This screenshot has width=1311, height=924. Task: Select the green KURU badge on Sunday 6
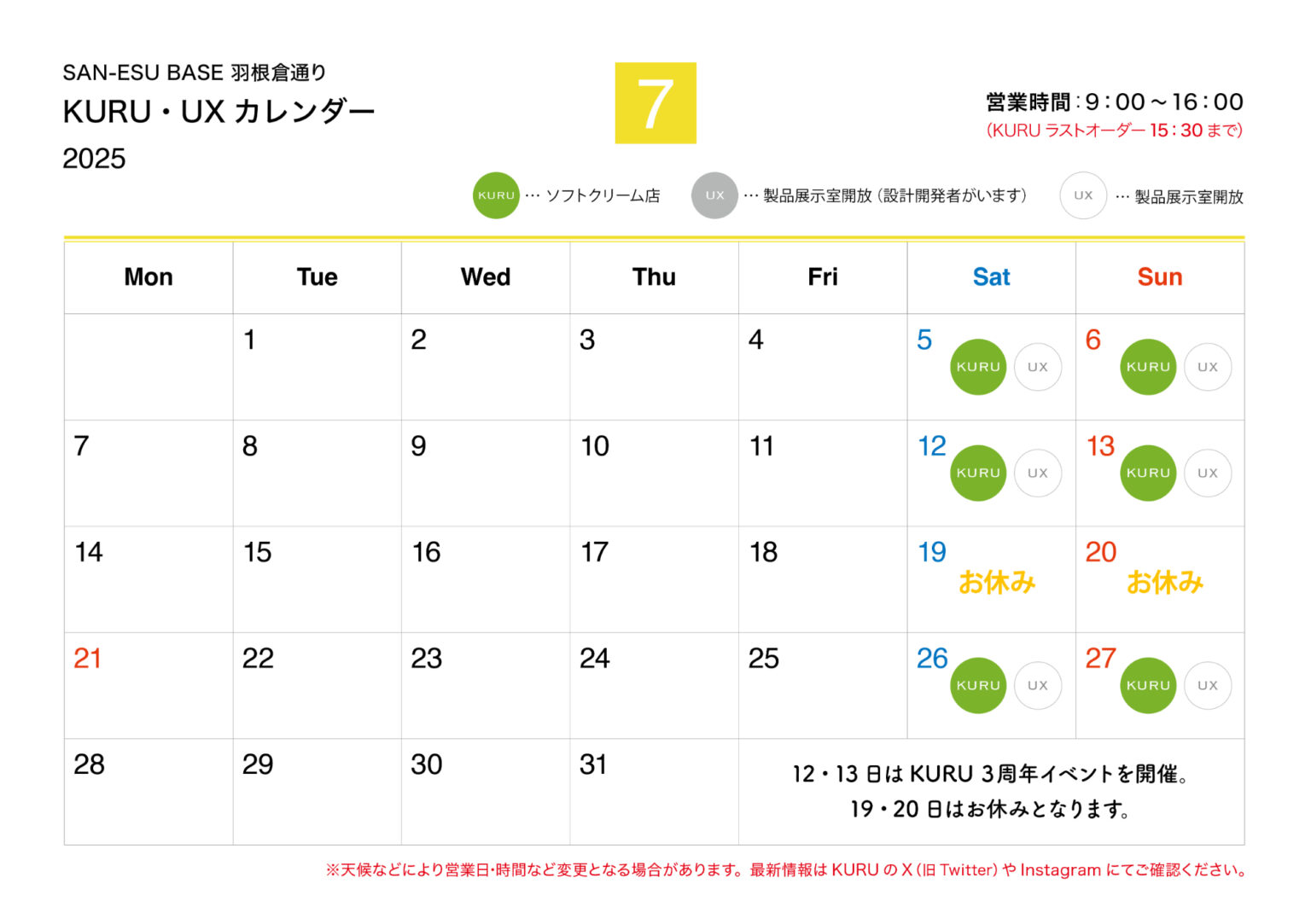tap(1148, 367)
